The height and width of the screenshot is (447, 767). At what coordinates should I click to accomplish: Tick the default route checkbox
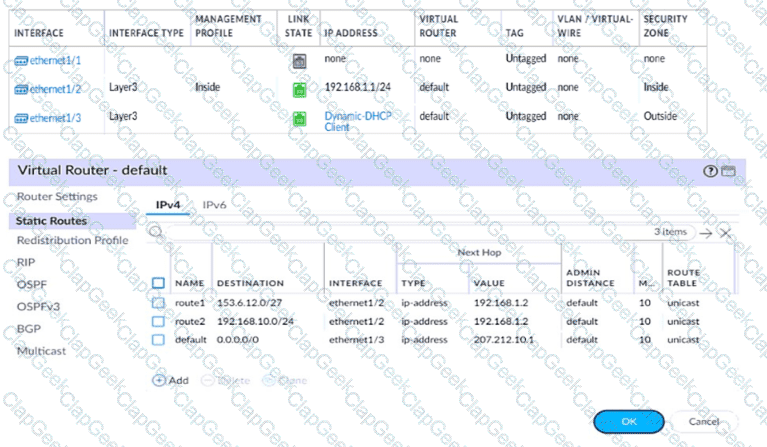point(158,339)
